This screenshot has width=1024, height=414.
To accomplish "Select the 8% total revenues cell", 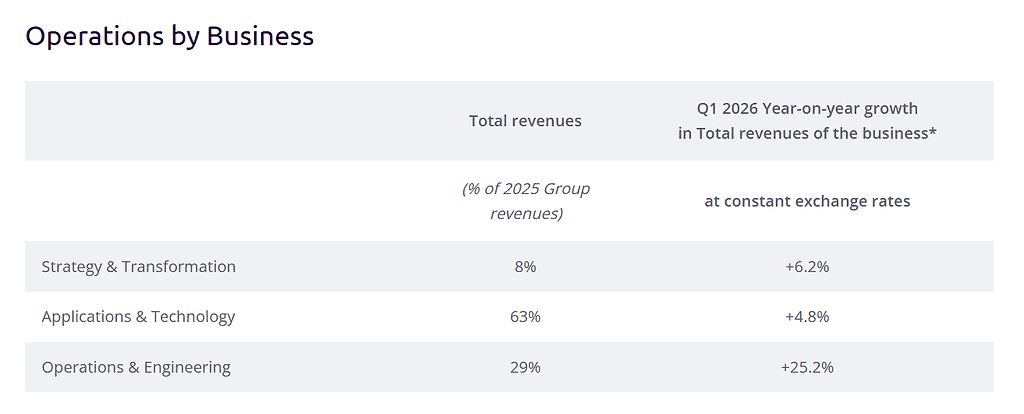I will point(525,267).
